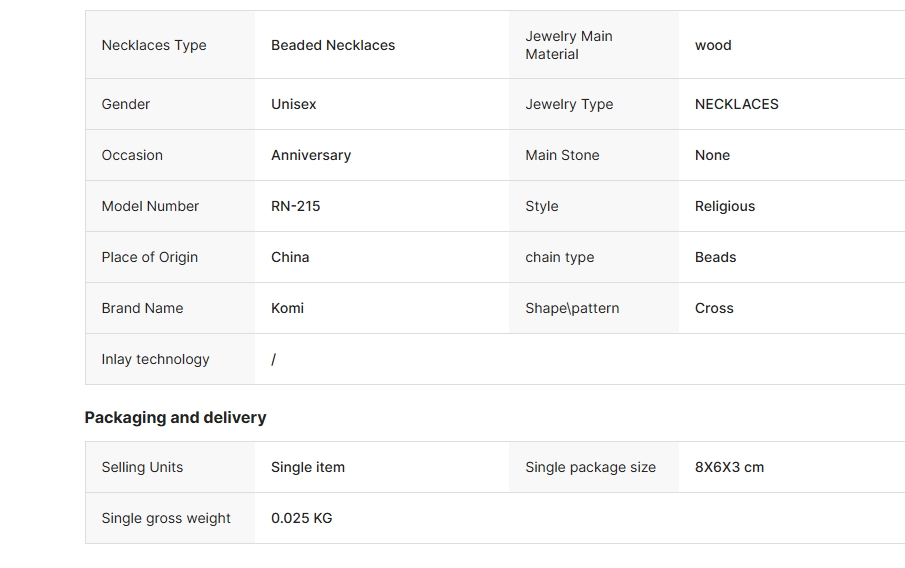Select the 'Single item' selling units value
The height and width of the screenshot is (568, 905).
click(x=308, y=467)
